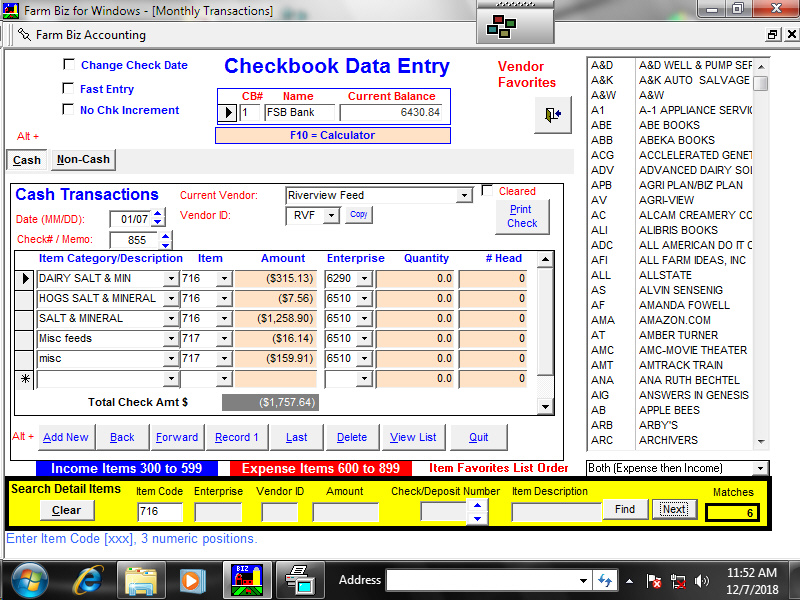
Task: Go to the Last record
Action: point(296,437)
